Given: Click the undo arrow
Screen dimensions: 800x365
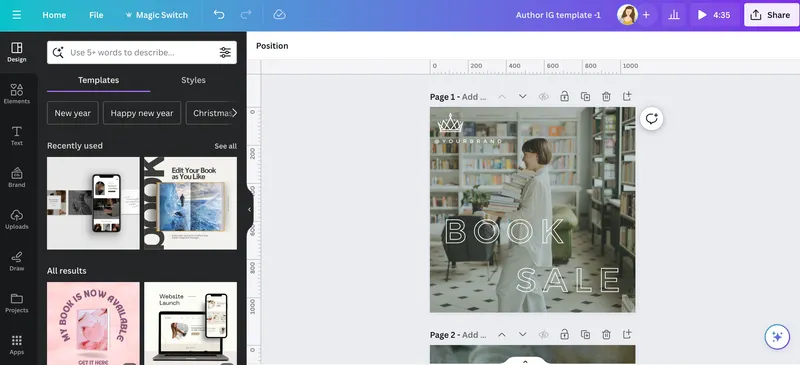Looking at the screenshot, I should tap(219, 15).
